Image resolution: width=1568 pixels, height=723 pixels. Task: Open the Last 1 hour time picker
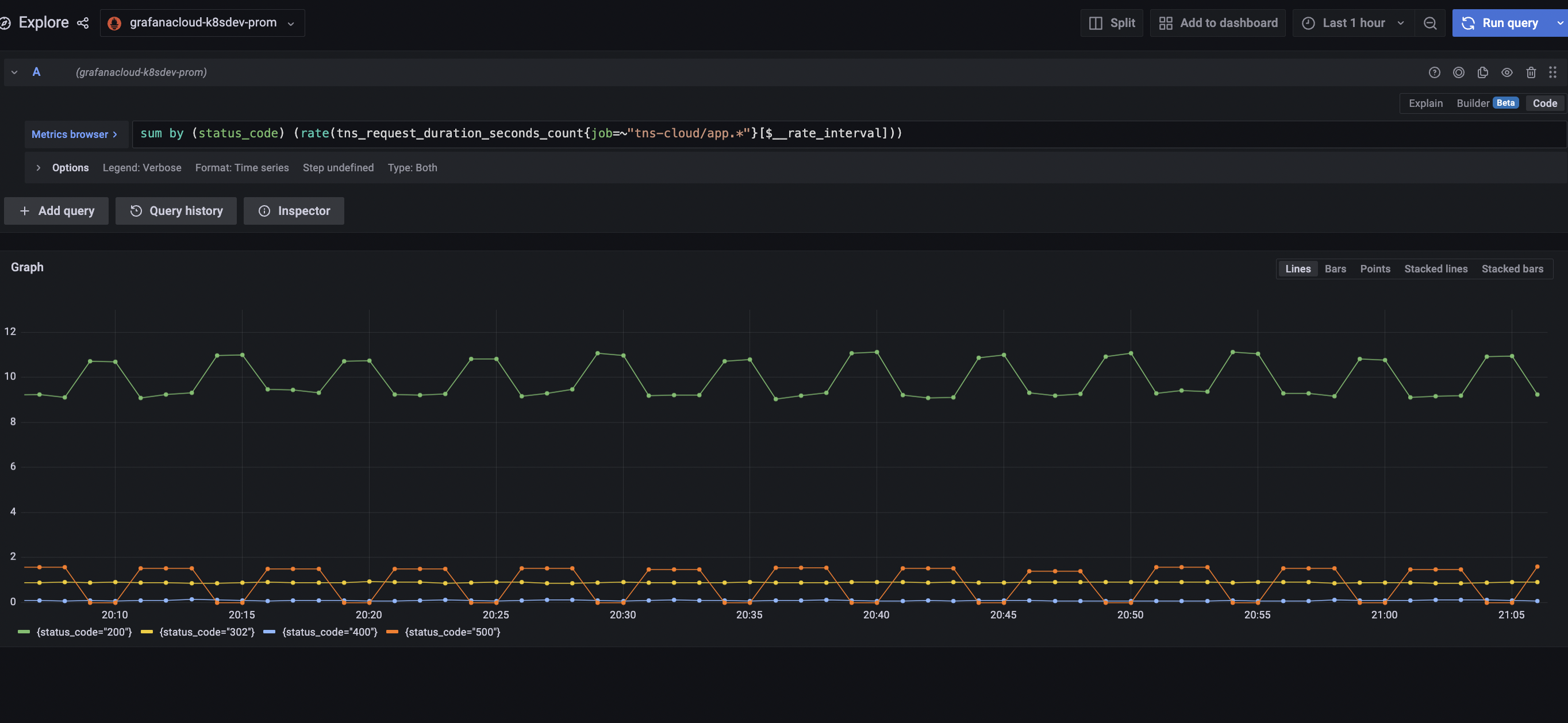(x=1353, y=23)
